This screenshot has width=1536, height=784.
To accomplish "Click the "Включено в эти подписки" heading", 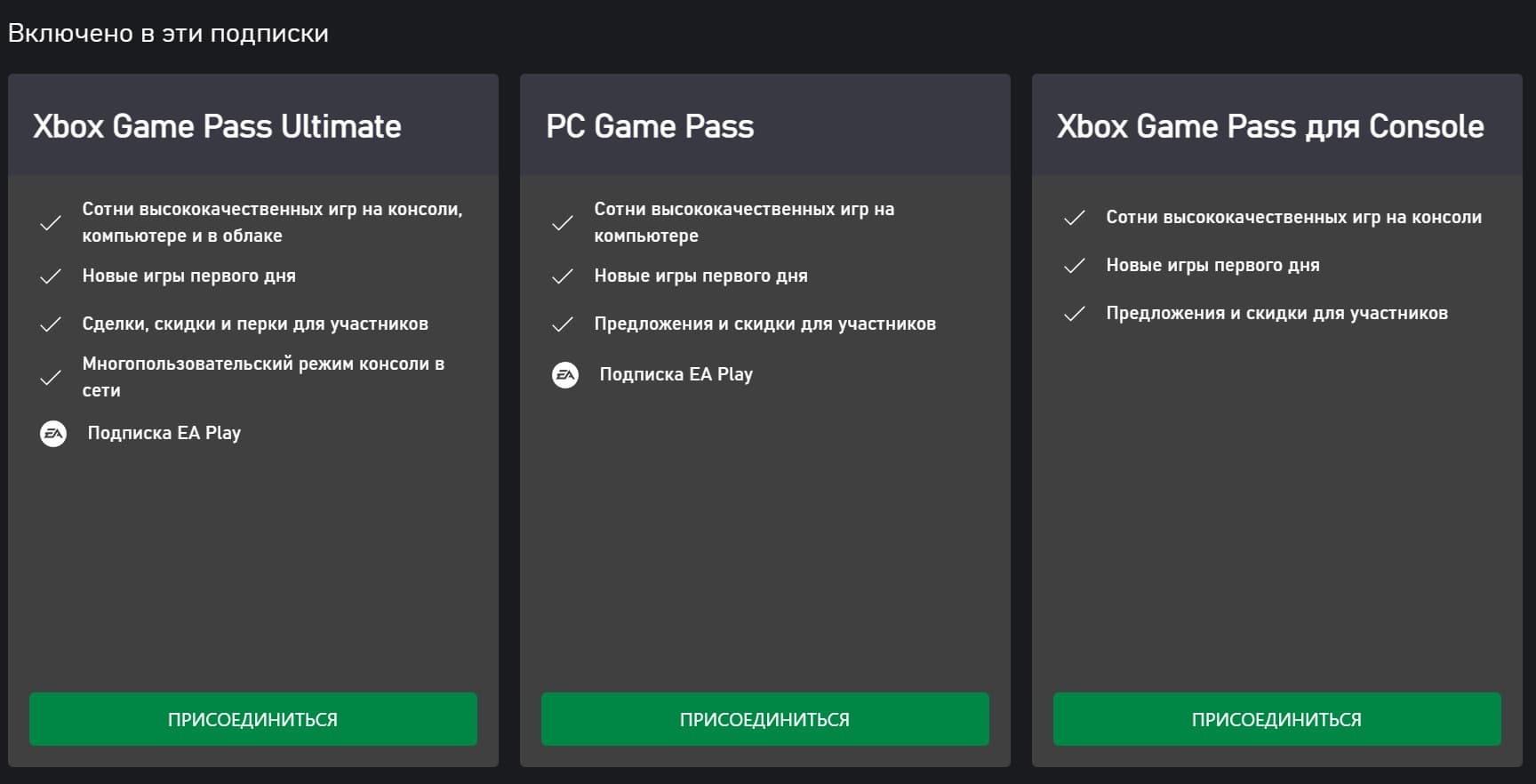I will (x=168, y=33).
